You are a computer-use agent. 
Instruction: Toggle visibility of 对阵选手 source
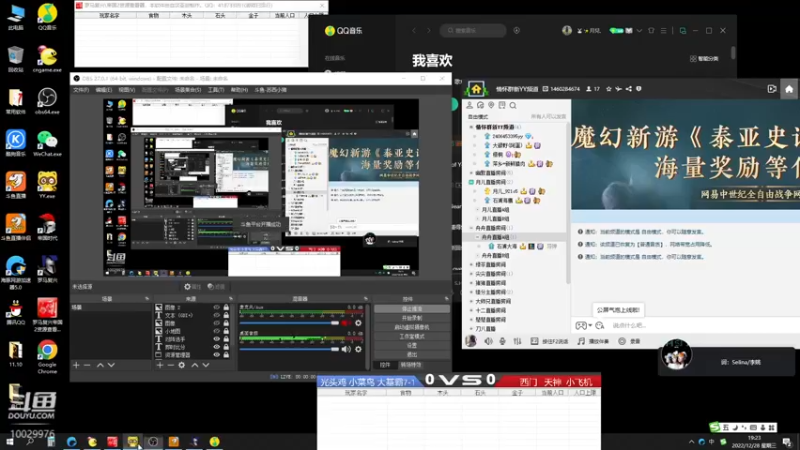click(216, 339)
